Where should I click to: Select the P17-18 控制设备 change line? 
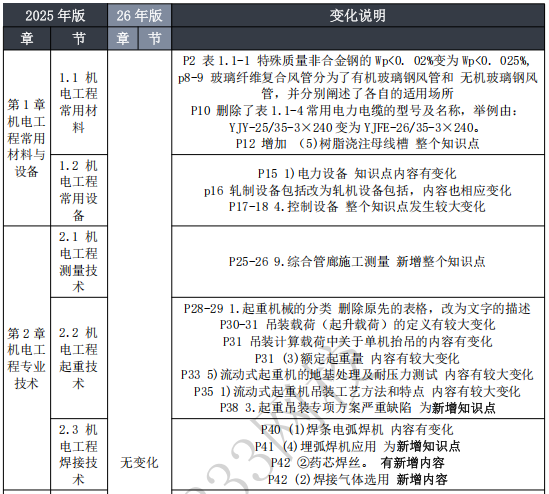point(357,207)
